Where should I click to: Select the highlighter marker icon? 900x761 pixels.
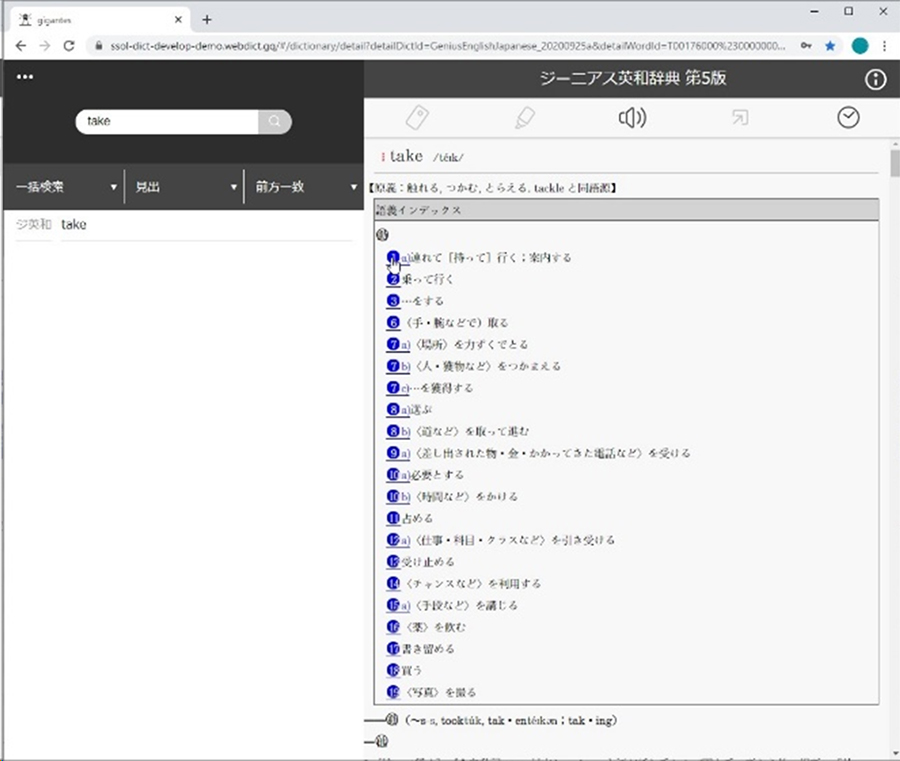click(525, 118)
